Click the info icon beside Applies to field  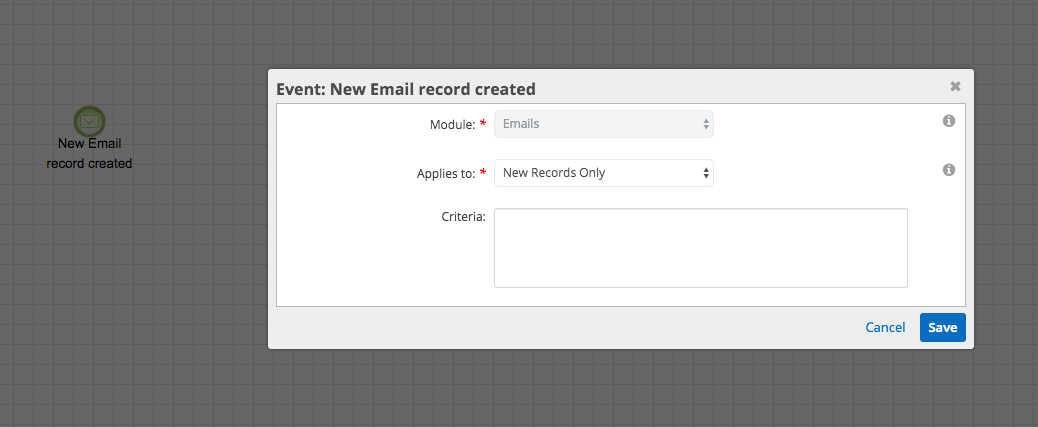click(x=949, y=170)
